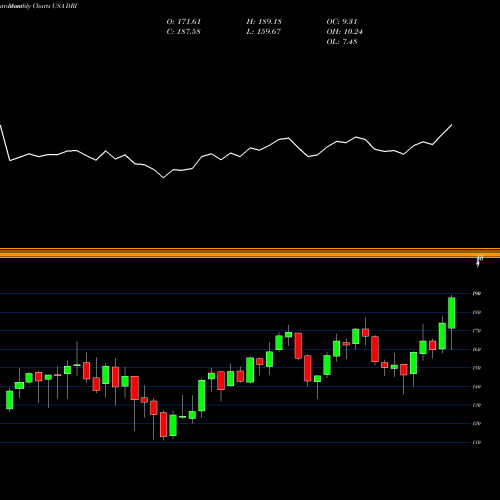Select the high value 'H: 189.18'
Image resolution: width=500 pixels, height=500 pixels.
[x=264, y=22]
